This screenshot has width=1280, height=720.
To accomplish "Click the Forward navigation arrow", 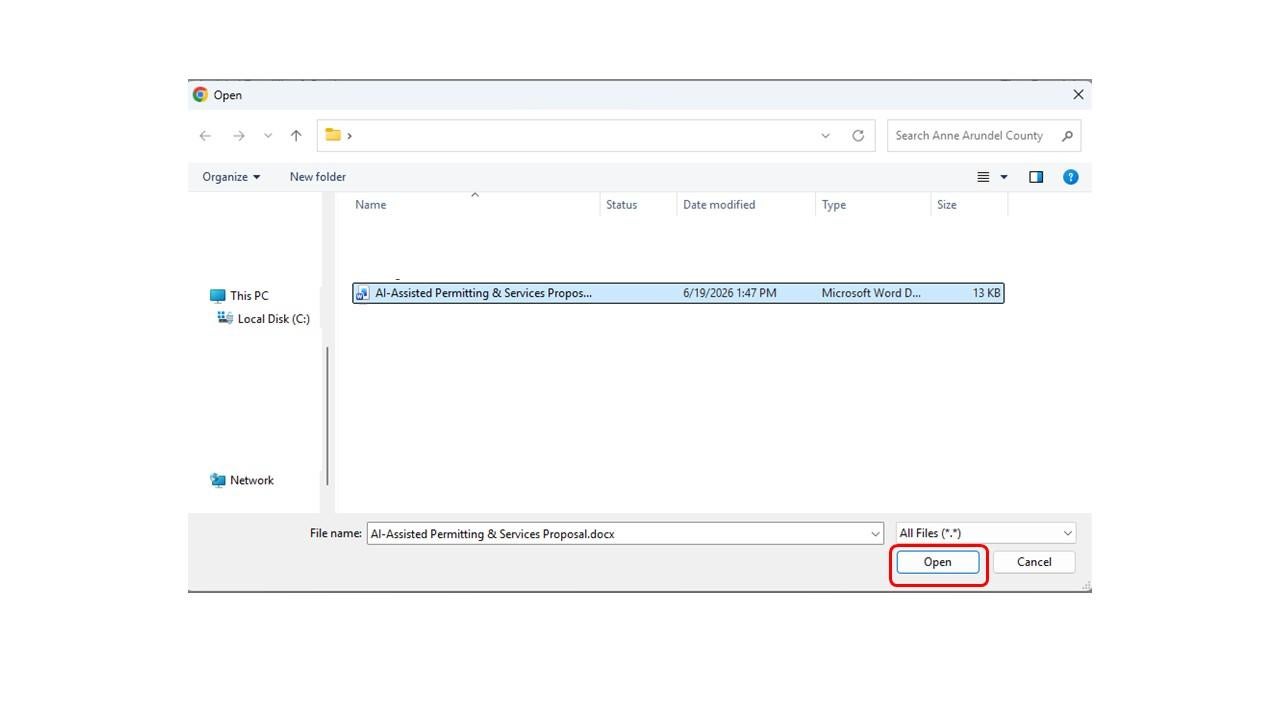I will [x=238, y=136].
